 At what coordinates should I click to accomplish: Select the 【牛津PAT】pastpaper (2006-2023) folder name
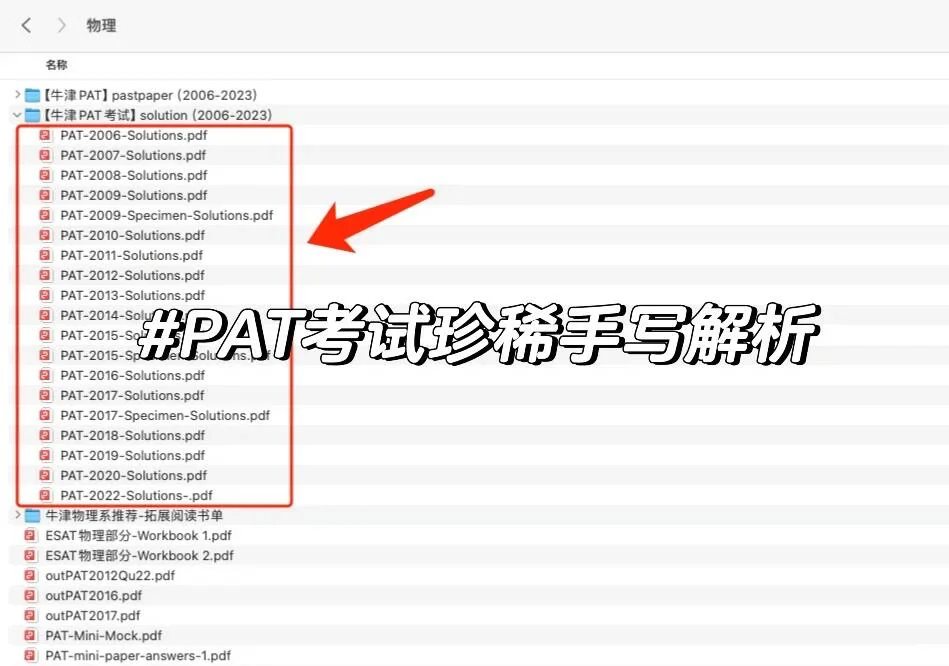pos(150,95)
